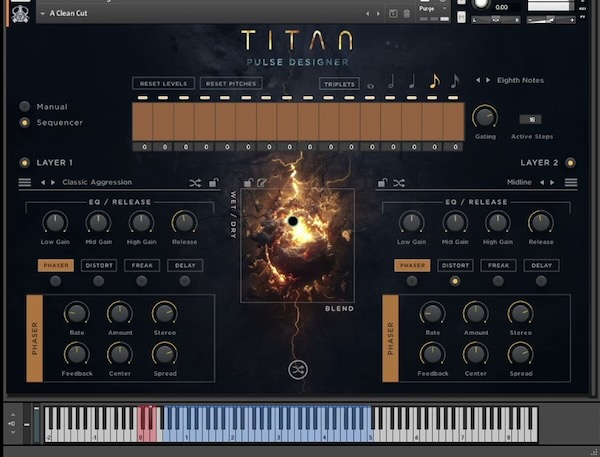This screenshot has width=600, height=457.
Task: Randomize Layer 2 with shuffle icon
Action: [399, 183]
